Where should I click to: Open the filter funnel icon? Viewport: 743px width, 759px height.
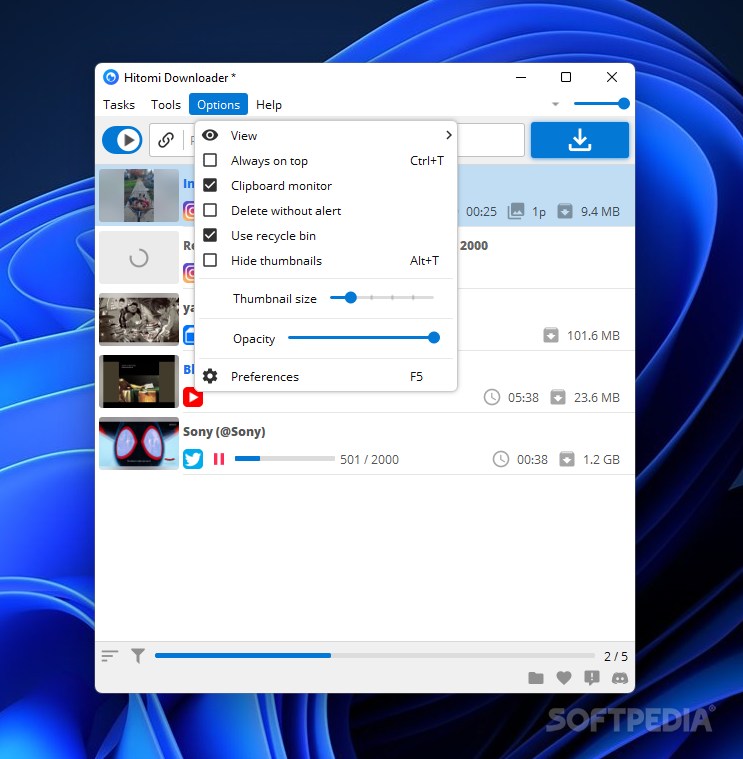click(x=138, y=656)
